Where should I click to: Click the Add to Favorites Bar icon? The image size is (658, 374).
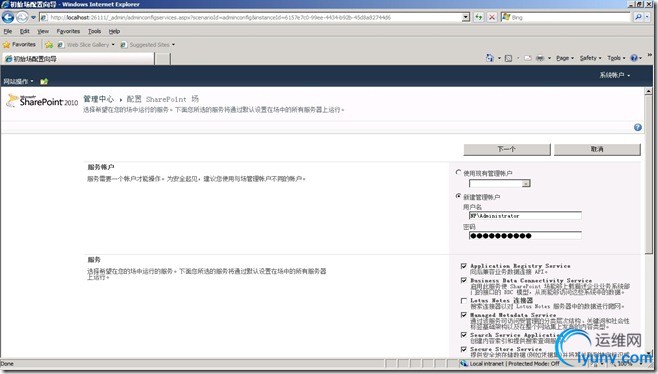[49, 45]
